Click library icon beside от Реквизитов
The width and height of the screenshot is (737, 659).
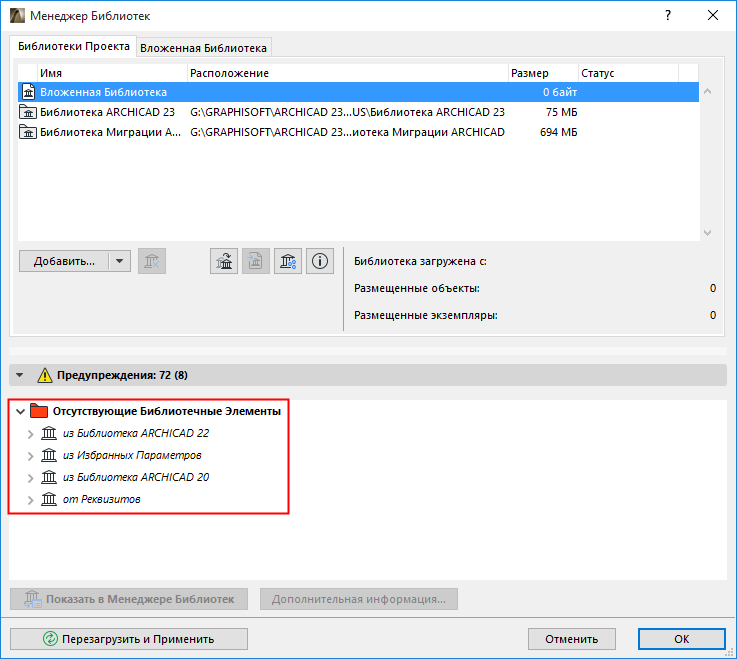[49, 499]
